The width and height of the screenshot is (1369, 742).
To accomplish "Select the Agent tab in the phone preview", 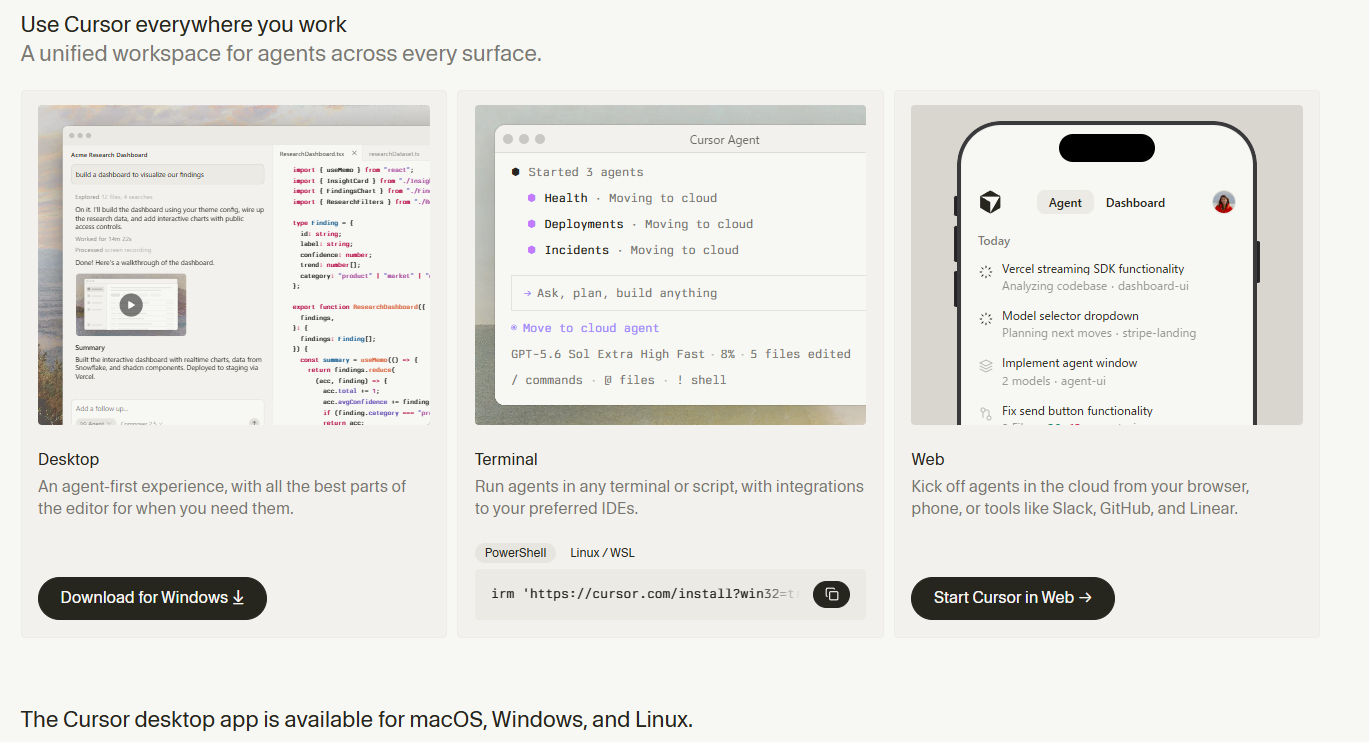I will (1065, 202).
